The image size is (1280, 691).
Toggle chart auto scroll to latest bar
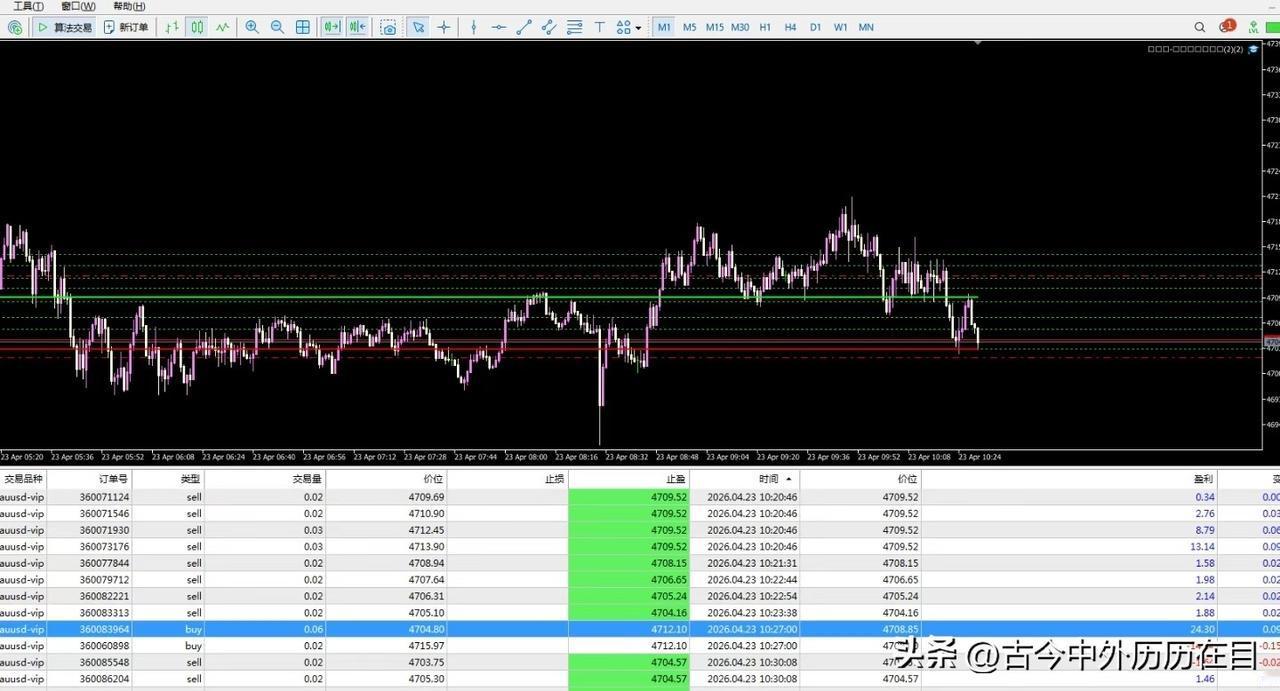[x=332, y=27]
